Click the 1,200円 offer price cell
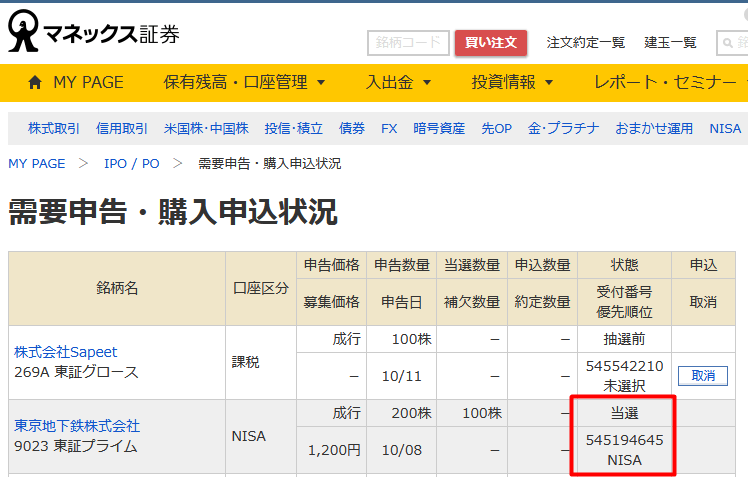The width and height of the screenshot is (748, 477). click(332, 450)
